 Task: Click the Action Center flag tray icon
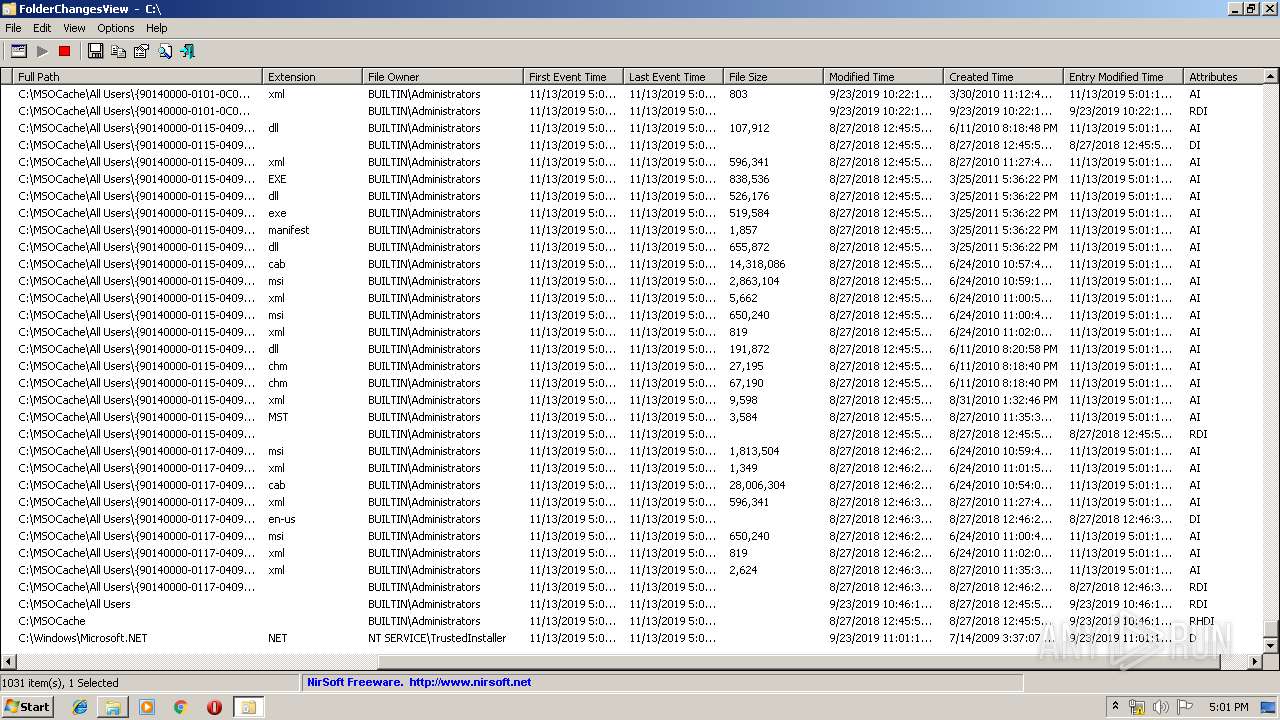1185,707
